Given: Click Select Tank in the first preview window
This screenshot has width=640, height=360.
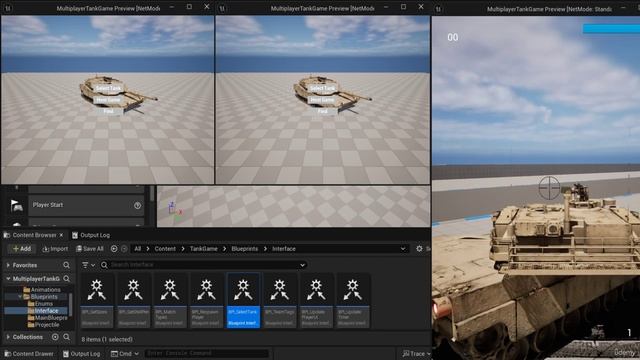Looking at the screenshot, I should click(108, 88).
